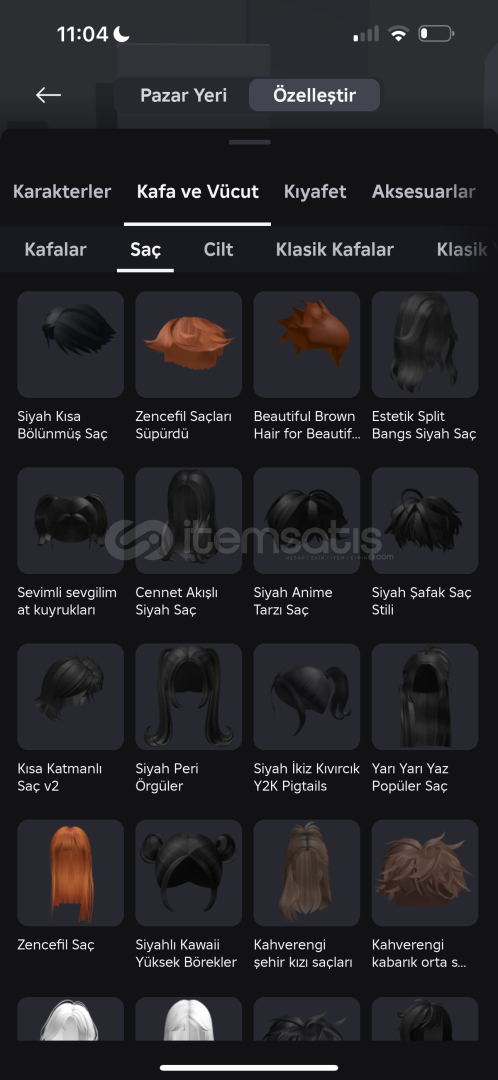The image size is (498, 1080).
Task: Choose Siyahlı Kawaii Yüksek Börekler buns
Action: click(x=189, y=873)
